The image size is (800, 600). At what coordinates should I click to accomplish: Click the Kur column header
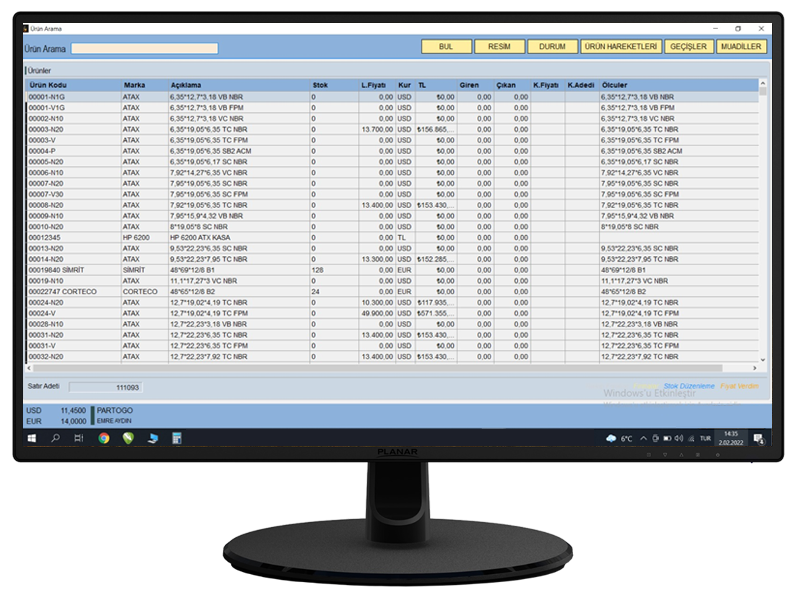405,85
